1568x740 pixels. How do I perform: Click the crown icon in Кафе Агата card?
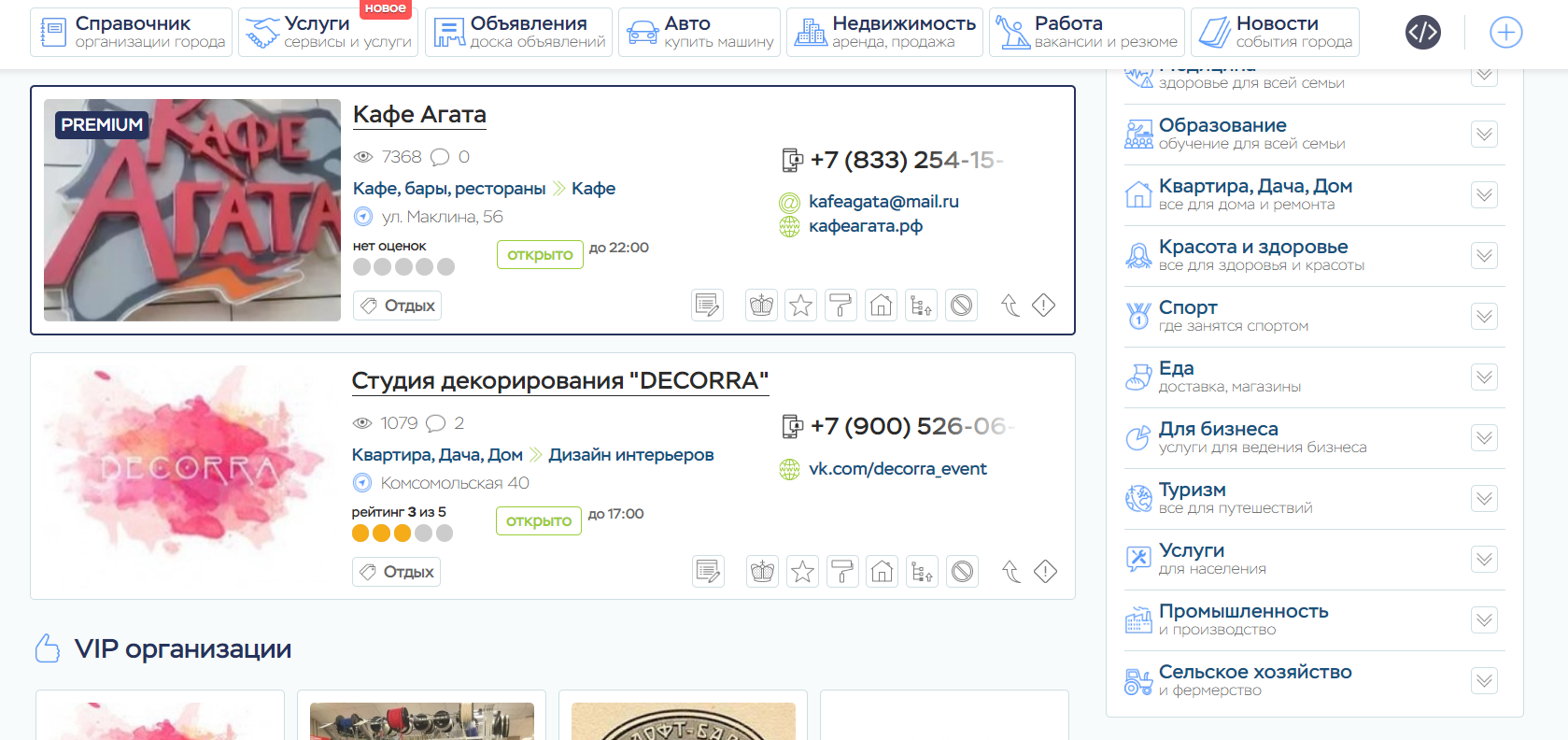[x=762, y=306]
